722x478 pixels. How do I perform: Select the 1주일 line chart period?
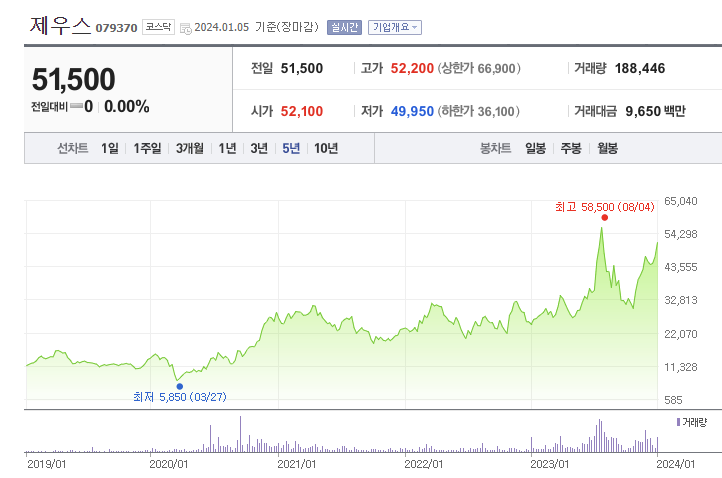(x=147, y=148)
